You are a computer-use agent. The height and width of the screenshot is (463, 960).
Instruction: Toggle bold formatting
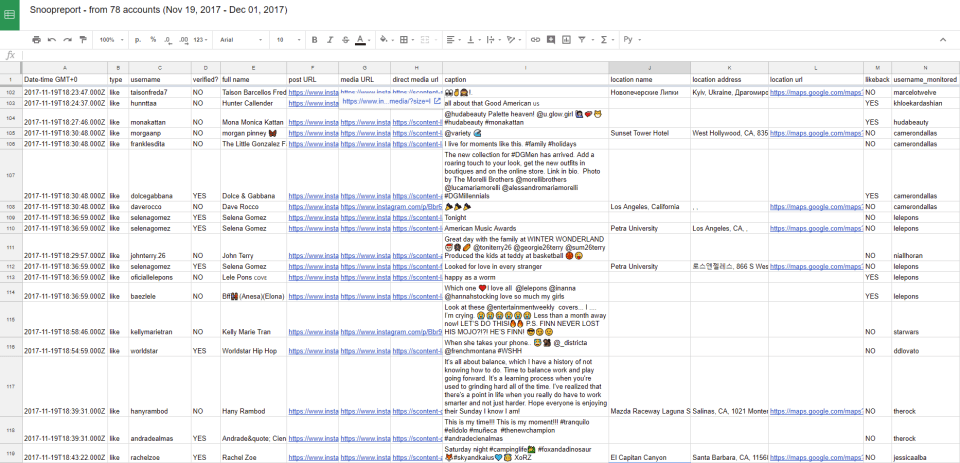point(314,40)
